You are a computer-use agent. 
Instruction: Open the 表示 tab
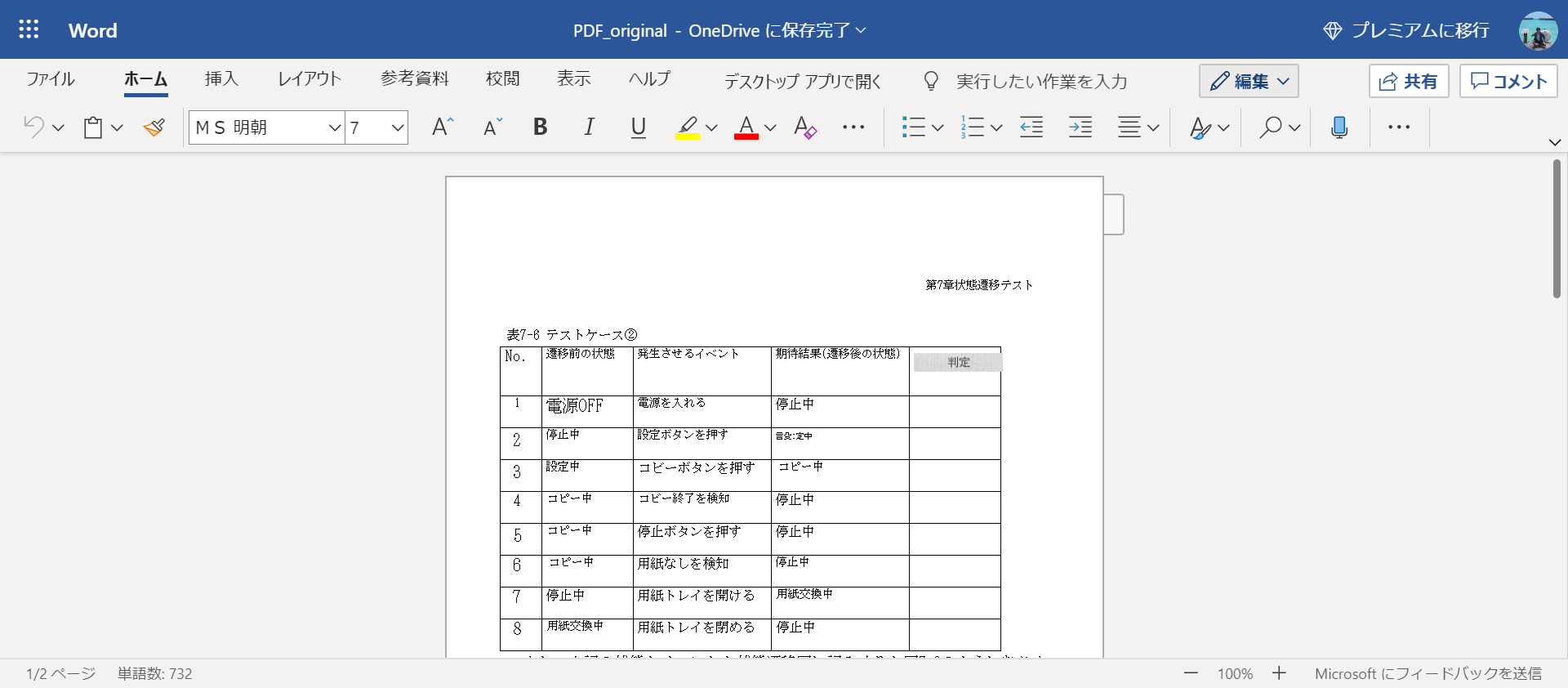coord(574,79)
